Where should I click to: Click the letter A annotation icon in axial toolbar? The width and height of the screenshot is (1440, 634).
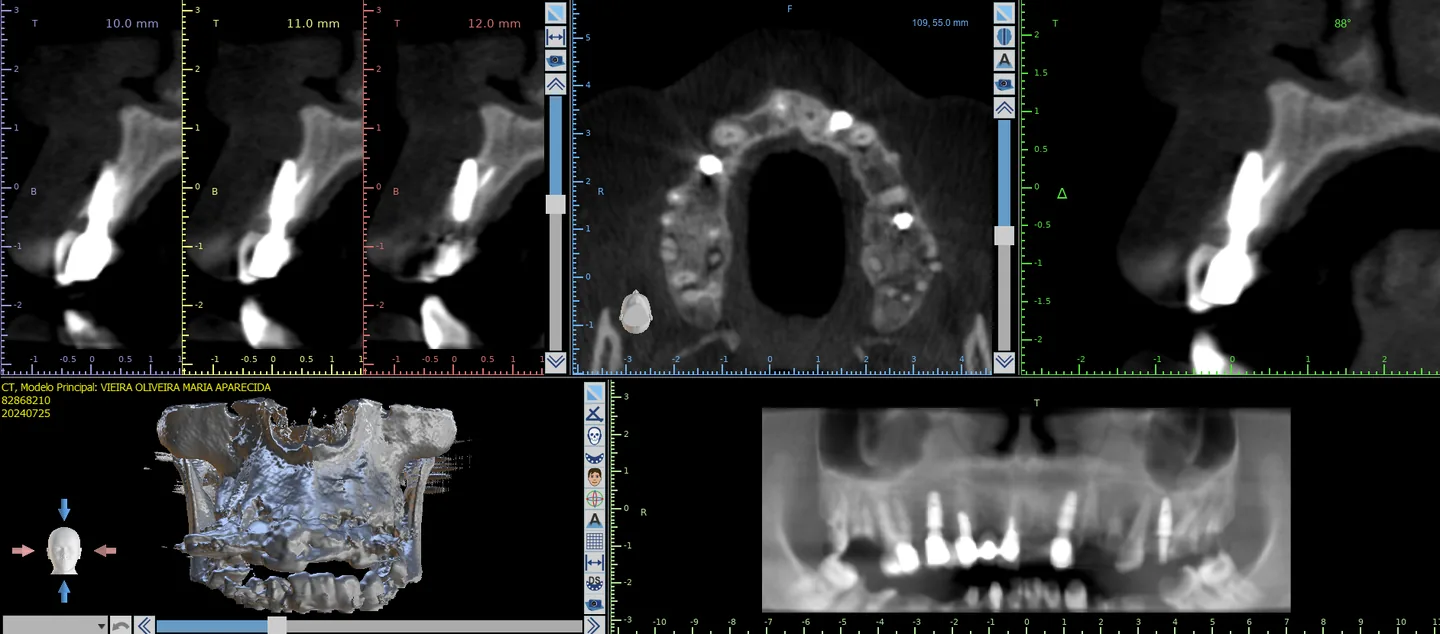[x=1005, y=60]
